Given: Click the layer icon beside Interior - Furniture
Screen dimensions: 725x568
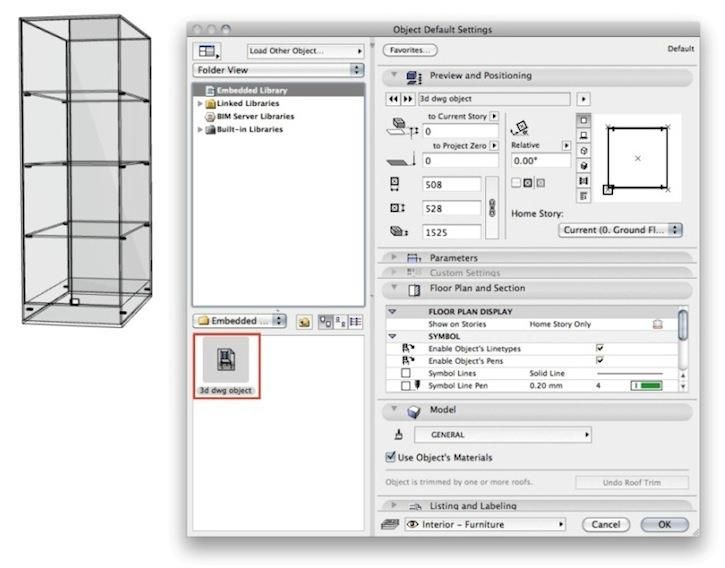Looking at the screenshot, I should pyautogui.click(x=390, y=524).
